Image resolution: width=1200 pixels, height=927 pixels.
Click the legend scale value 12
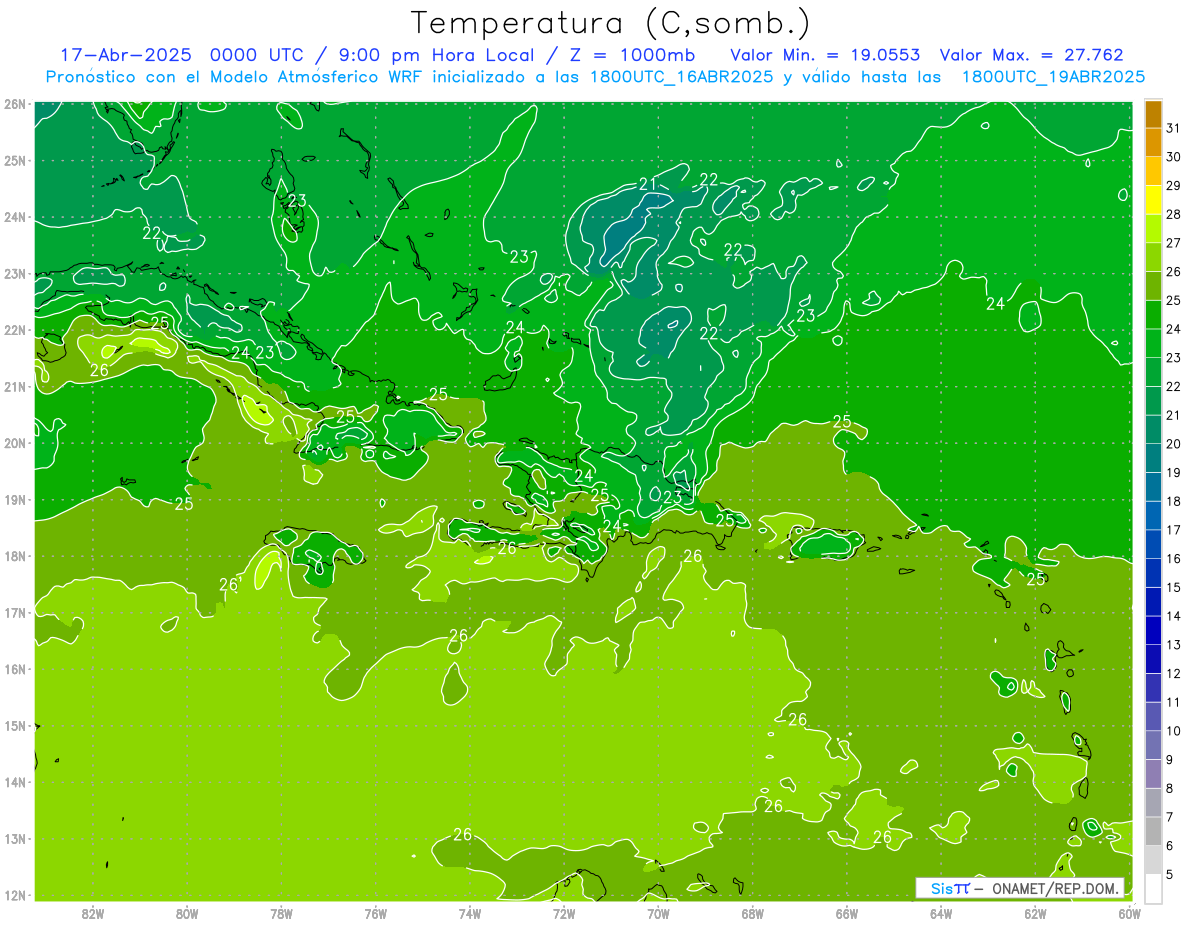tap(1174, 673)
